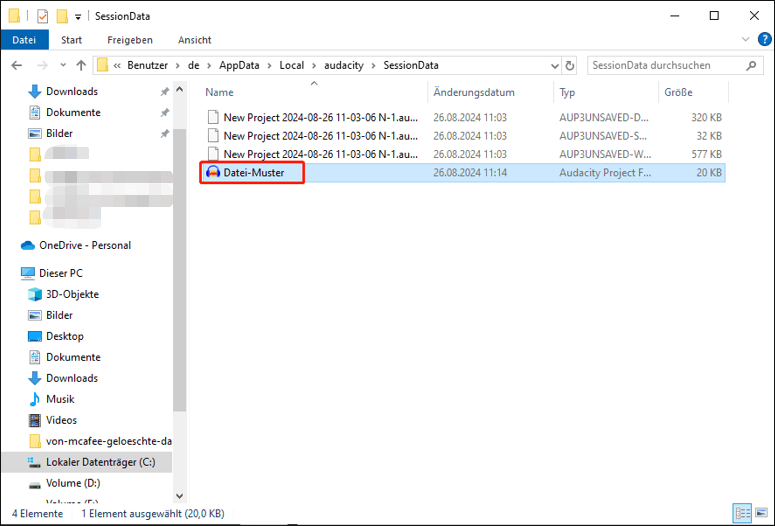Click AUP3UNSAVED-W... type cell
775x526 pixels.
(x=605, y=154)
